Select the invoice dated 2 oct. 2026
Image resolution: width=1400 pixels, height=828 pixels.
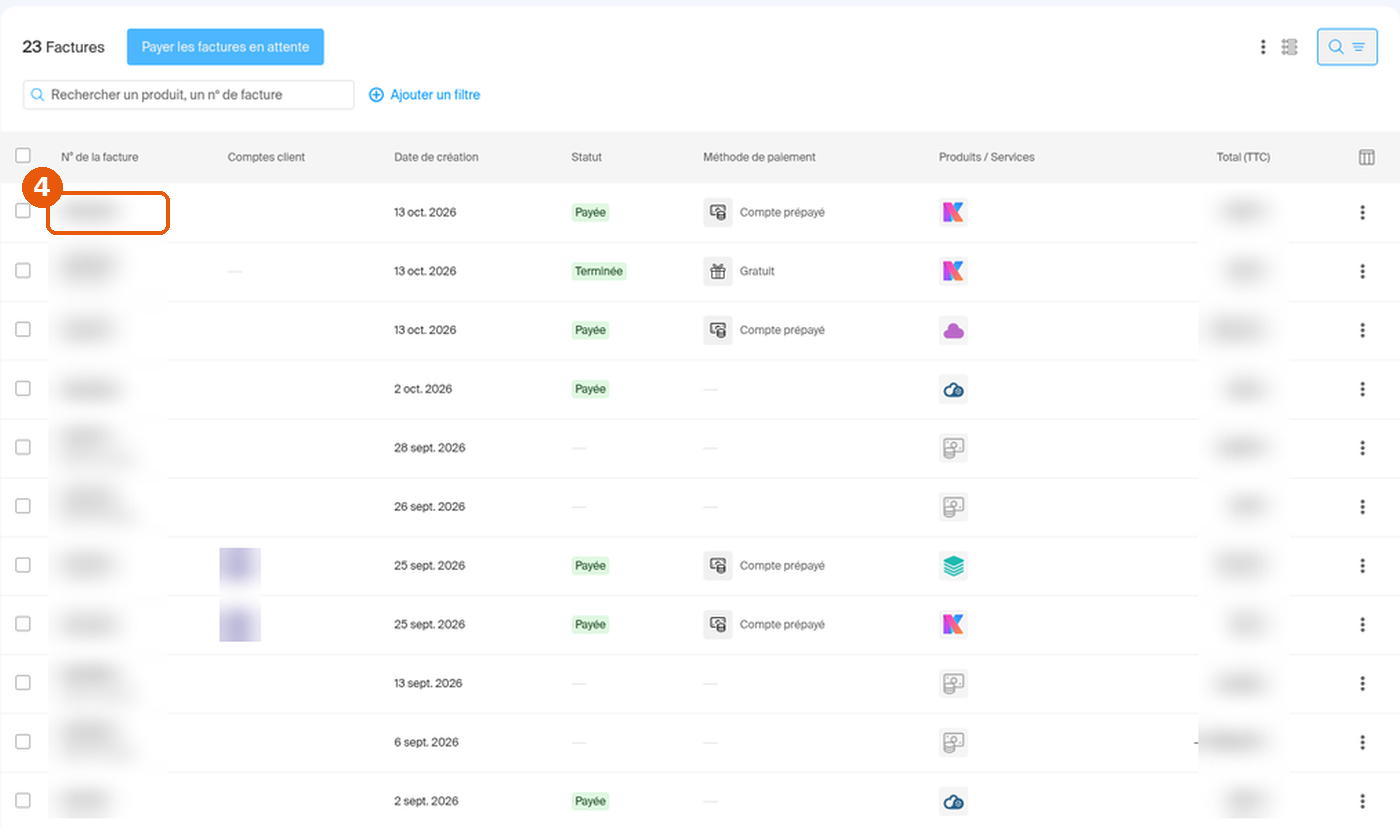23,389
